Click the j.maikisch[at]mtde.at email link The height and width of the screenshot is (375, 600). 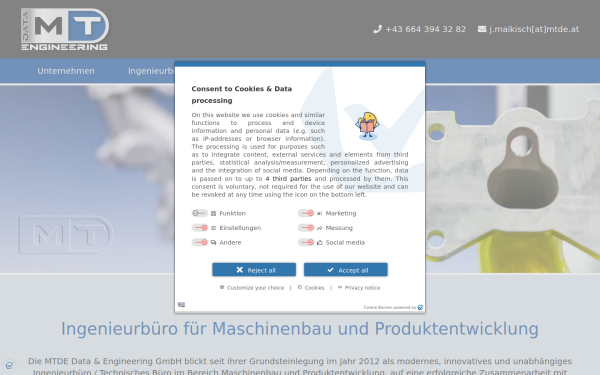(x=534, y=29)
